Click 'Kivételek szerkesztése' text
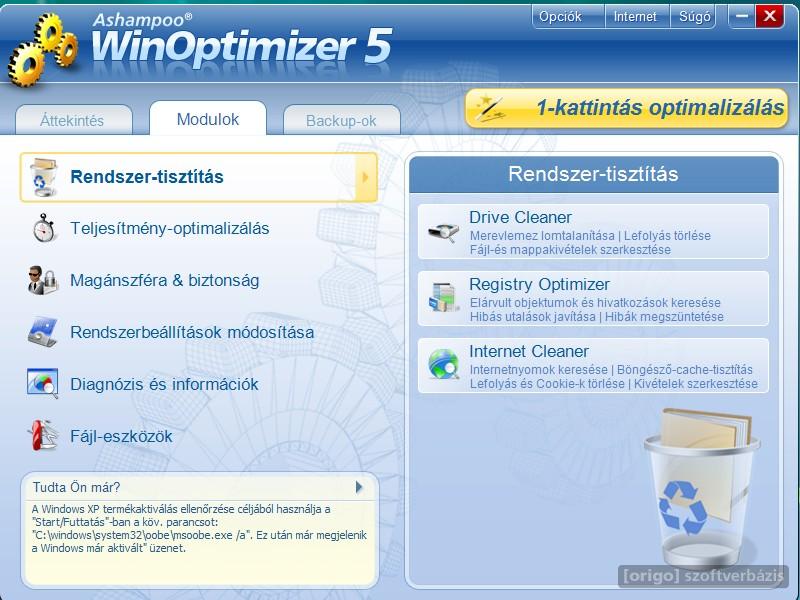 pos(696,384)
